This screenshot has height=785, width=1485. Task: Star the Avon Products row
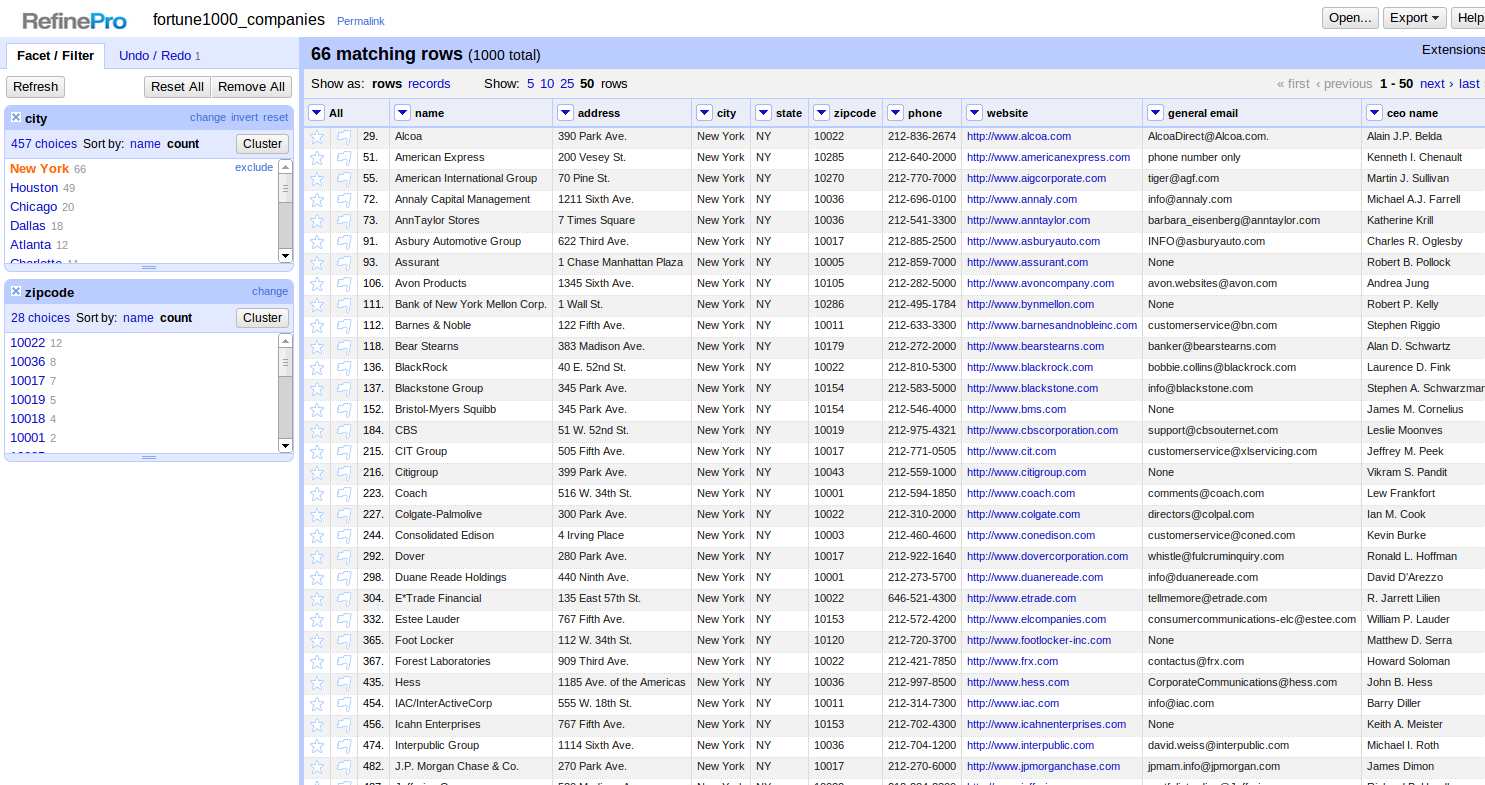[317, 284]
